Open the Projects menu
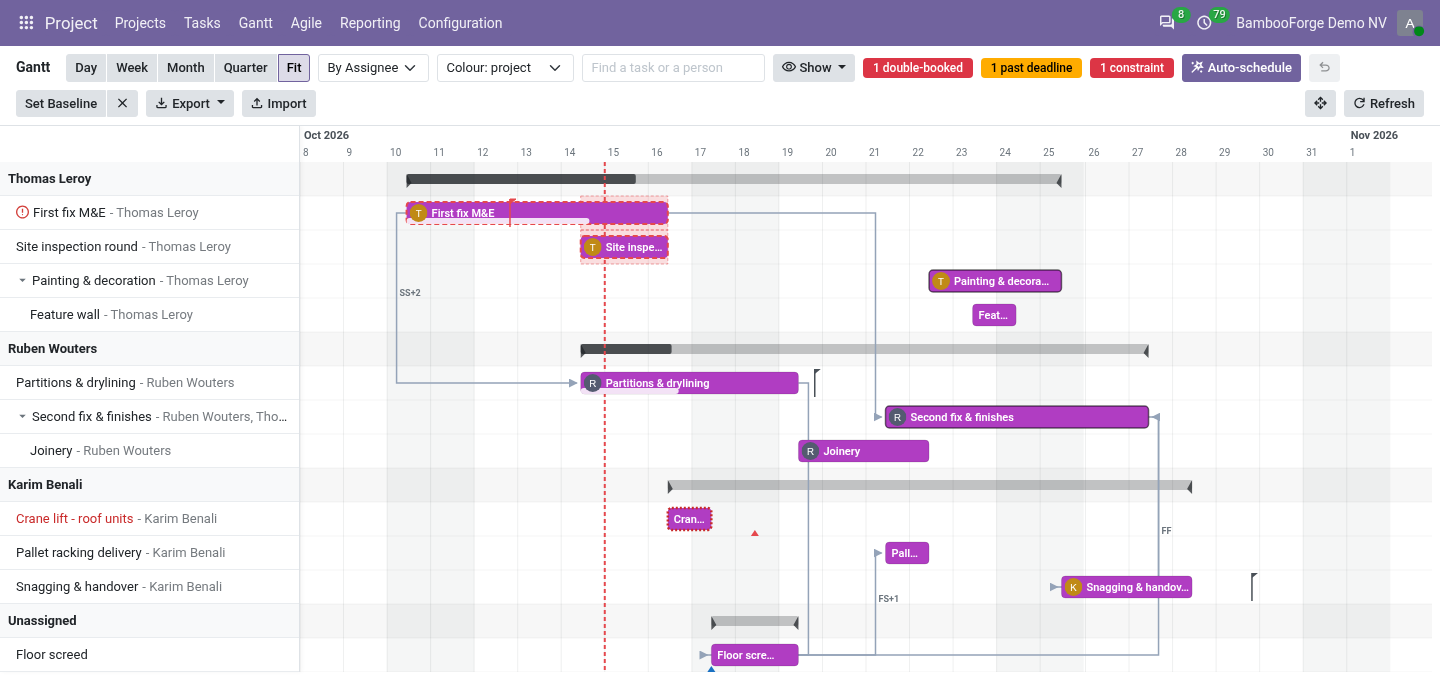Image resolution: width=1440 pixels, height=696 pixels. click(140, 23)
